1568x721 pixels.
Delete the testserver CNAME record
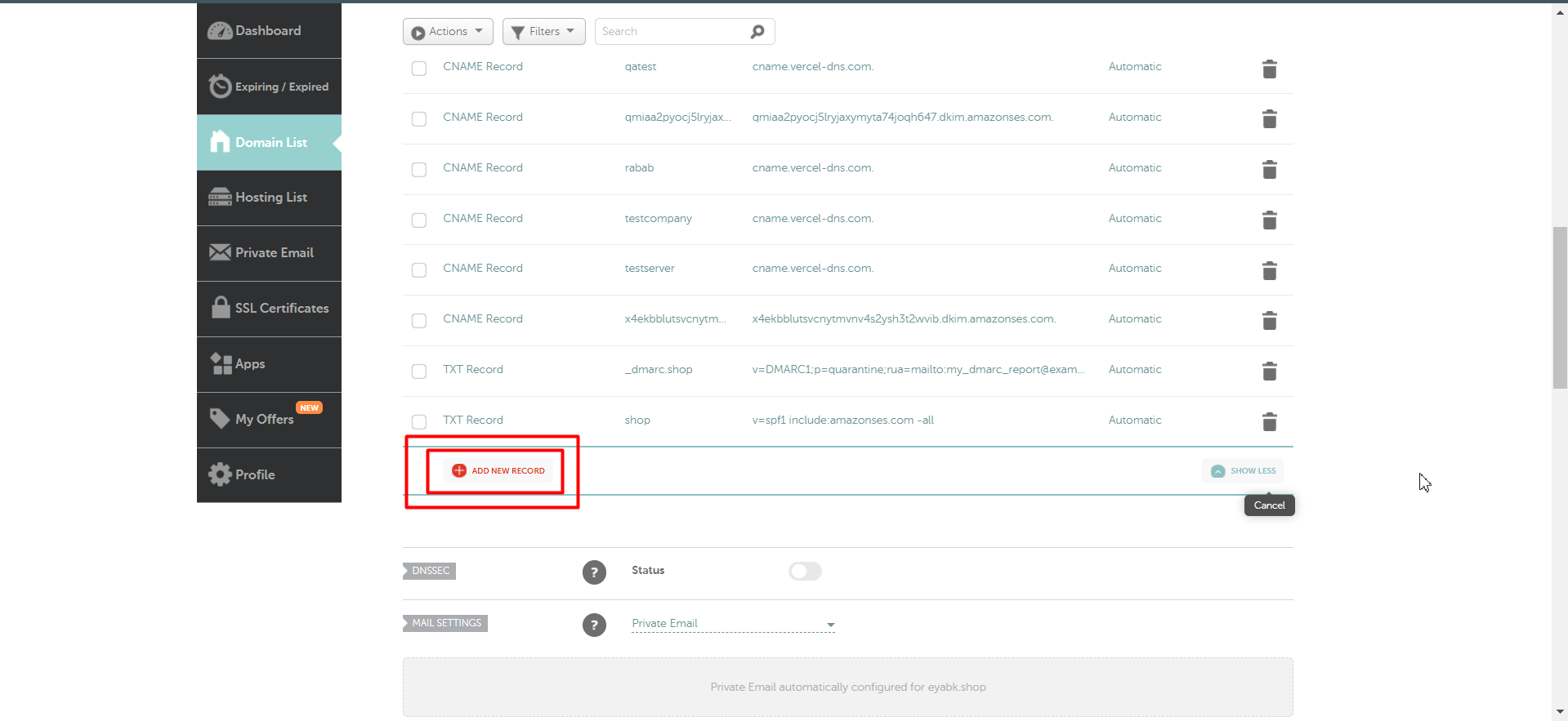(1269, 270)
